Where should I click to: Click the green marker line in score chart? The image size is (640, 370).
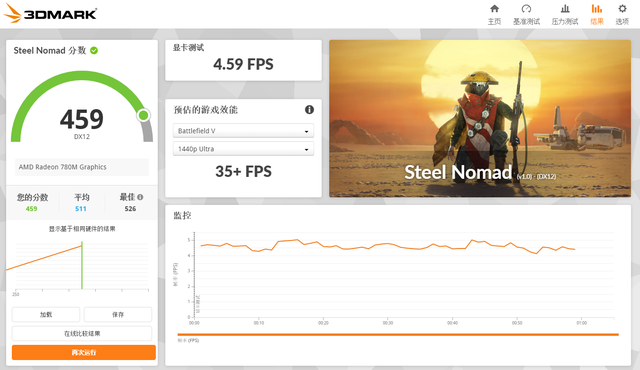[x=82, y=265]
